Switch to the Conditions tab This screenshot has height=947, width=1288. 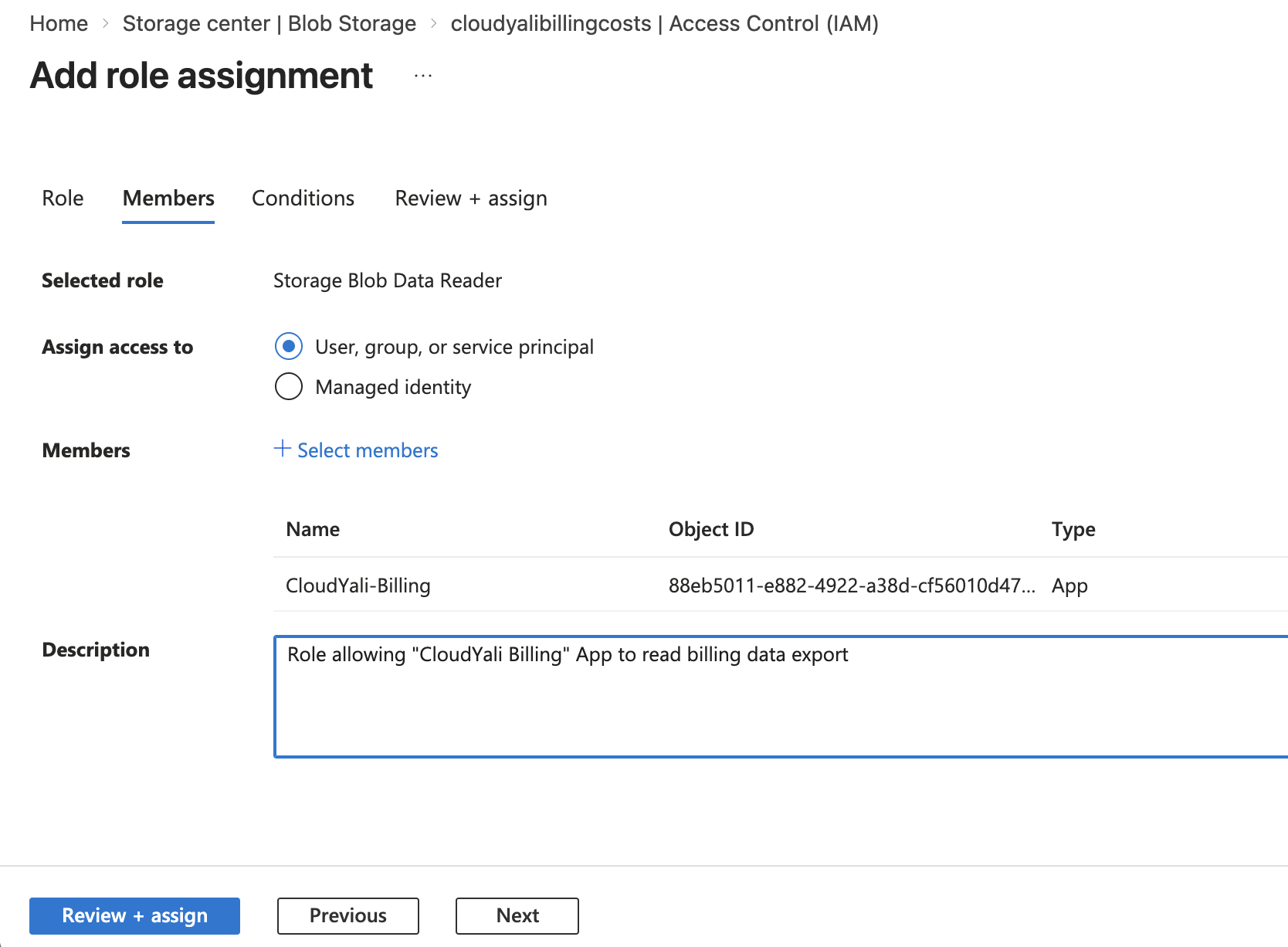click(x=303, y=199)
